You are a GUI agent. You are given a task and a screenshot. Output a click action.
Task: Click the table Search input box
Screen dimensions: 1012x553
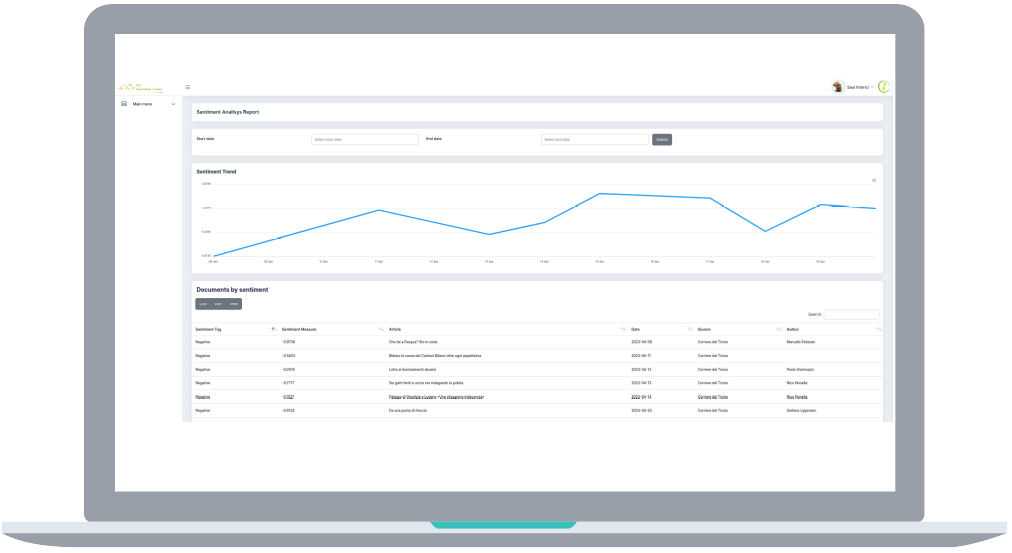pos(851,315)
